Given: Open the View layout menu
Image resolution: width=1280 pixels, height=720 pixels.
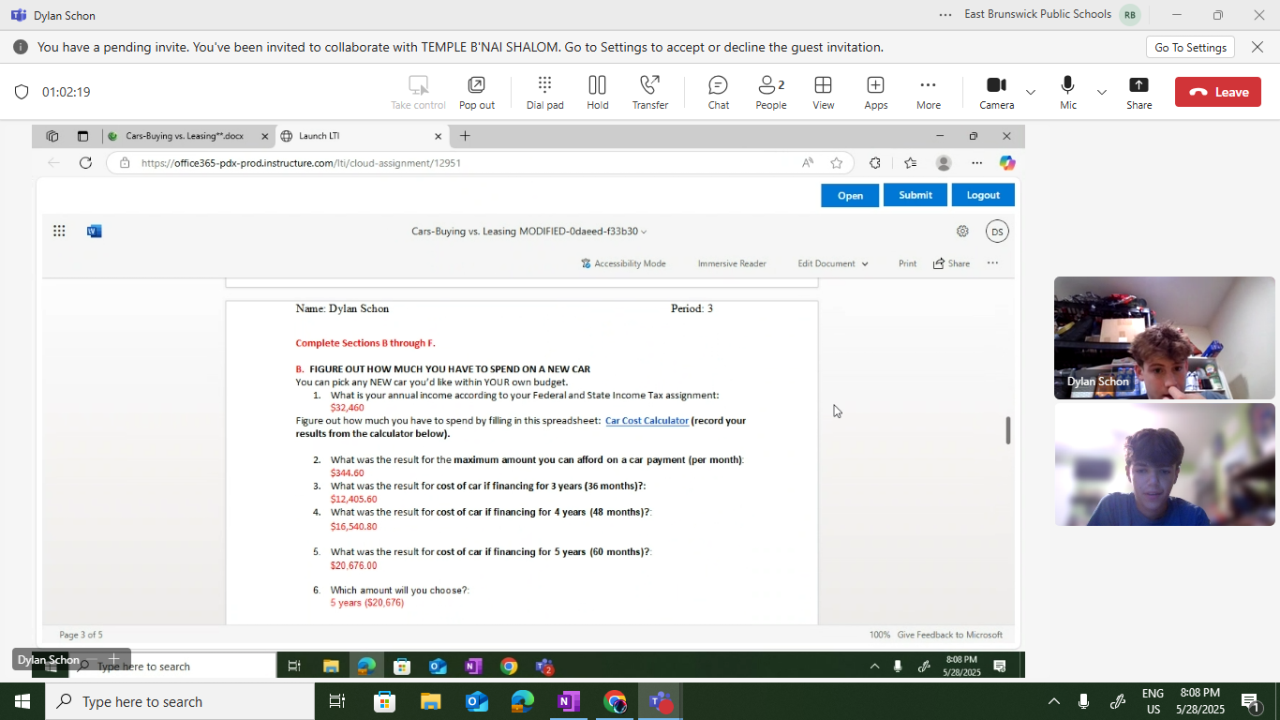Looking at the screenshot, I should point(823,92).
